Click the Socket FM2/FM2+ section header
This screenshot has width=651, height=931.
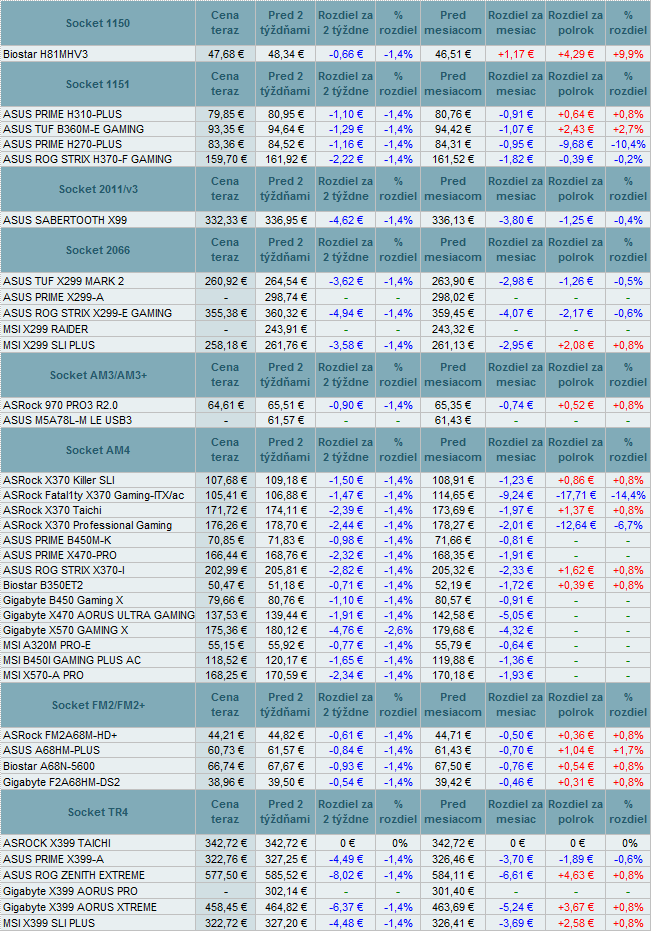[x=98, y=705]
